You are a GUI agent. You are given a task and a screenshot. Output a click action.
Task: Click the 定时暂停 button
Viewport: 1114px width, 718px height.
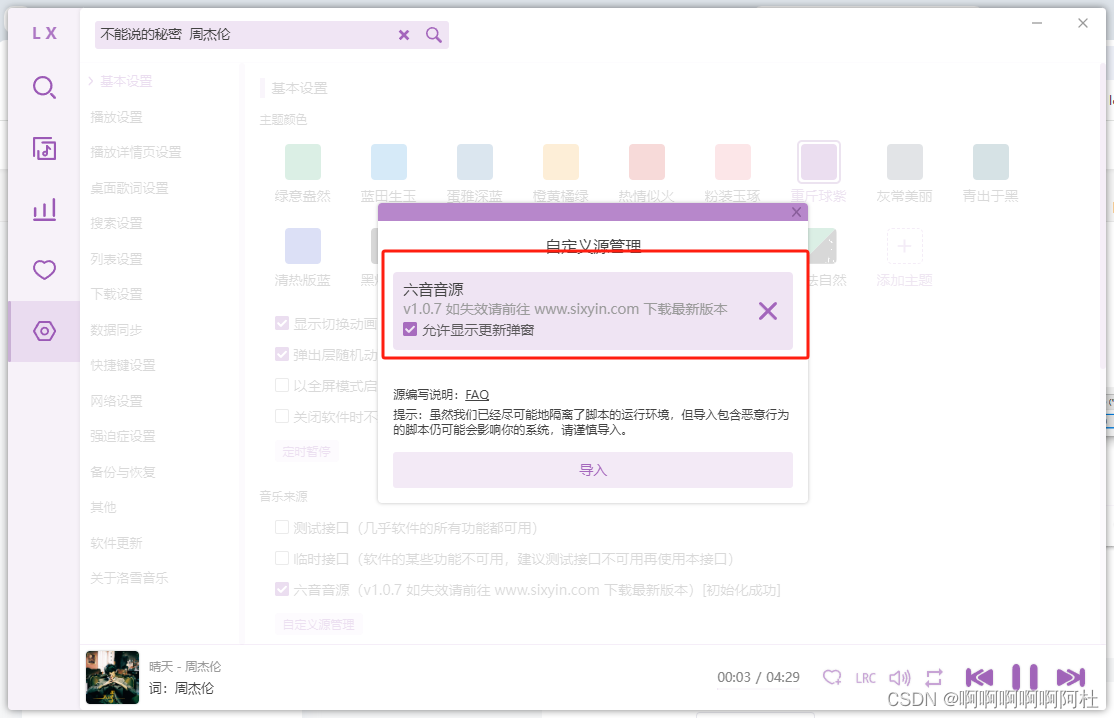tap(306, 451)
